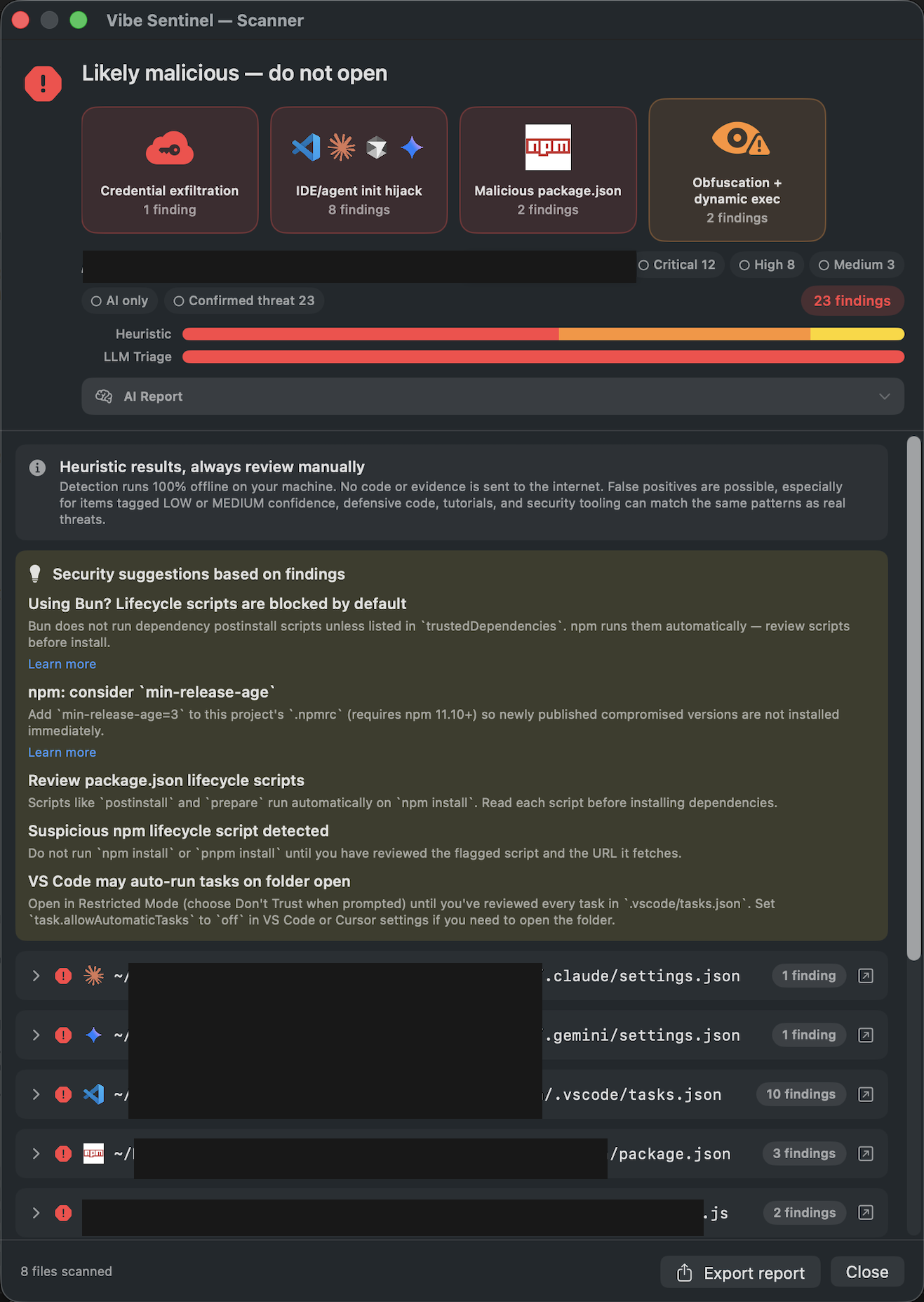Click Claude icon in .claude/settings.json row
Image resolution: width=924 pixels, height=1302 pixels.
pos(93,976)
